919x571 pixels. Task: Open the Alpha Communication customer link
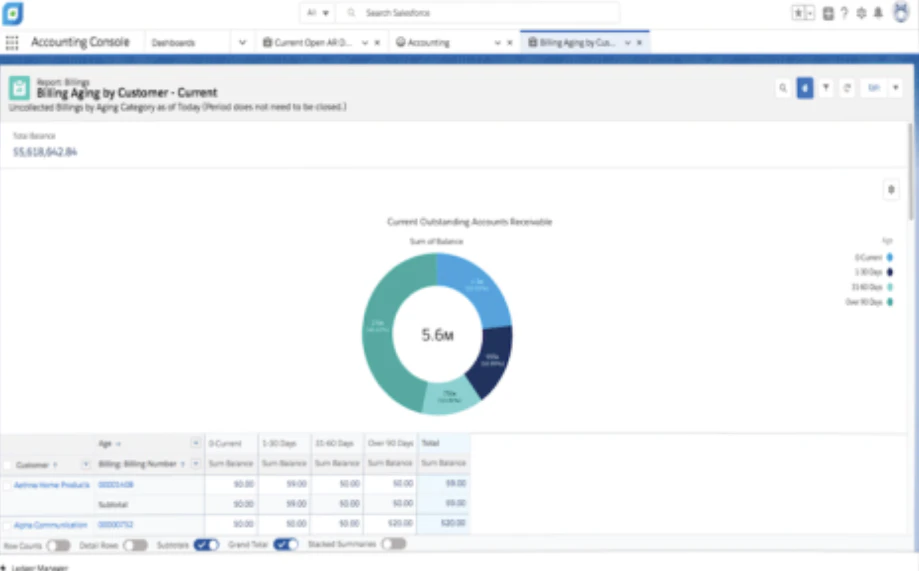click(x=50, y=525)
